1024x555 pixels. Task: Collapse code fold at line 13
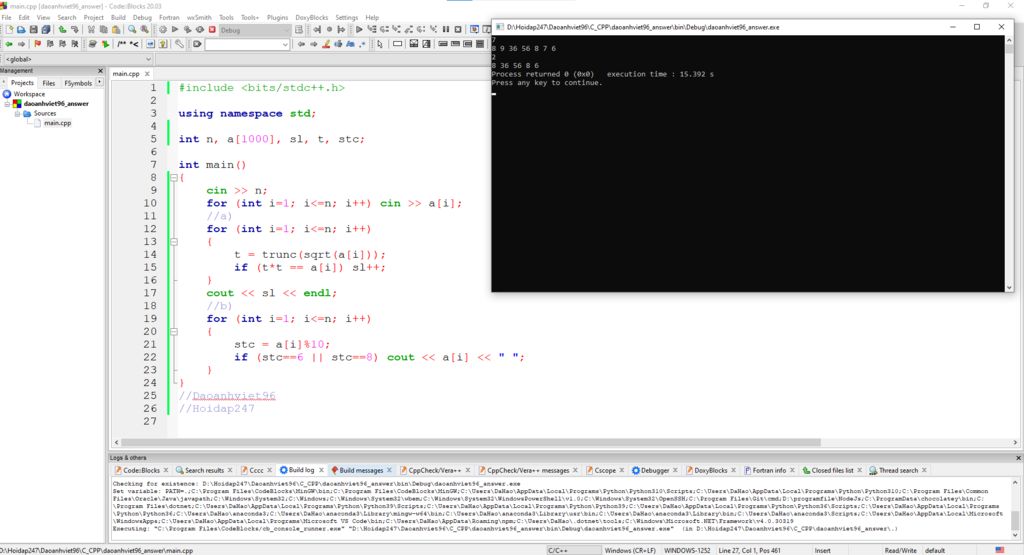[174, 242]
